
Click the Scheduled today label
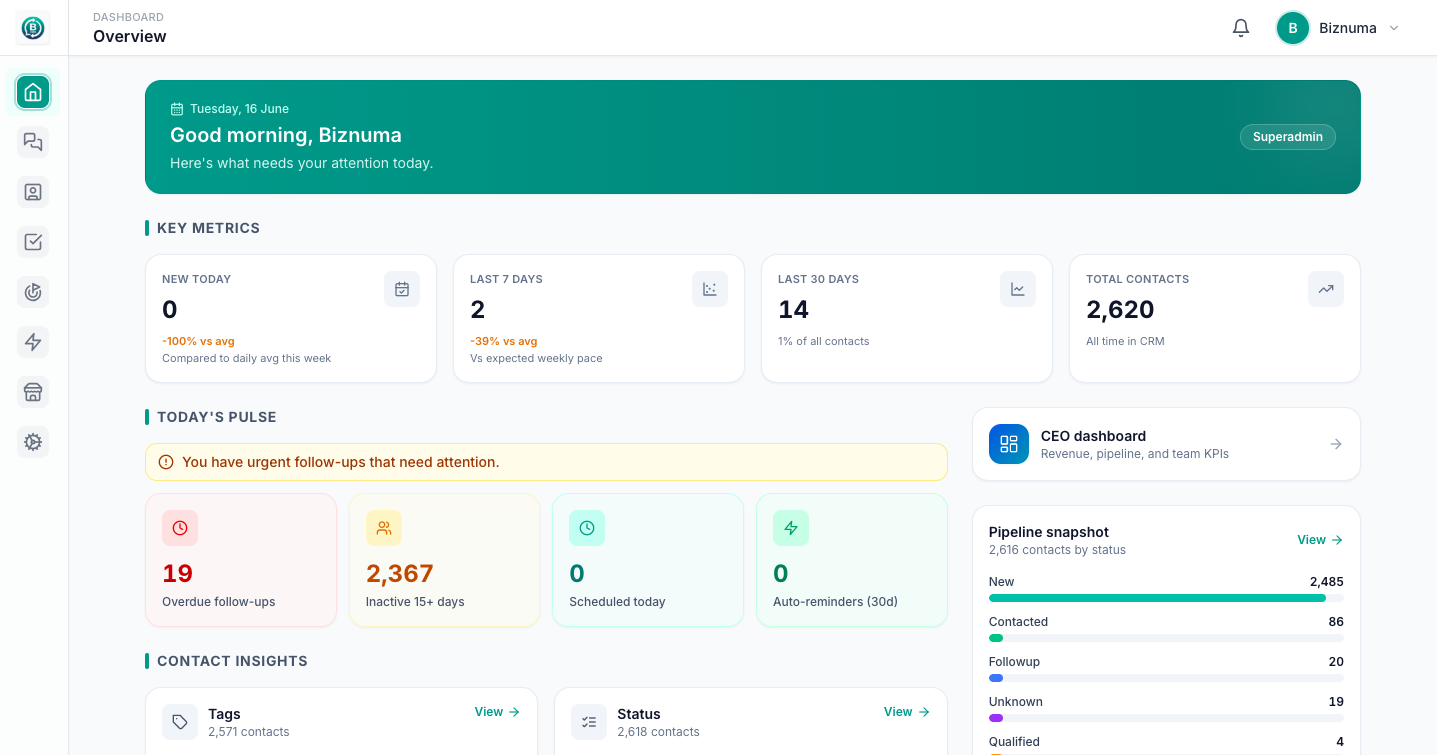(617, 602)
